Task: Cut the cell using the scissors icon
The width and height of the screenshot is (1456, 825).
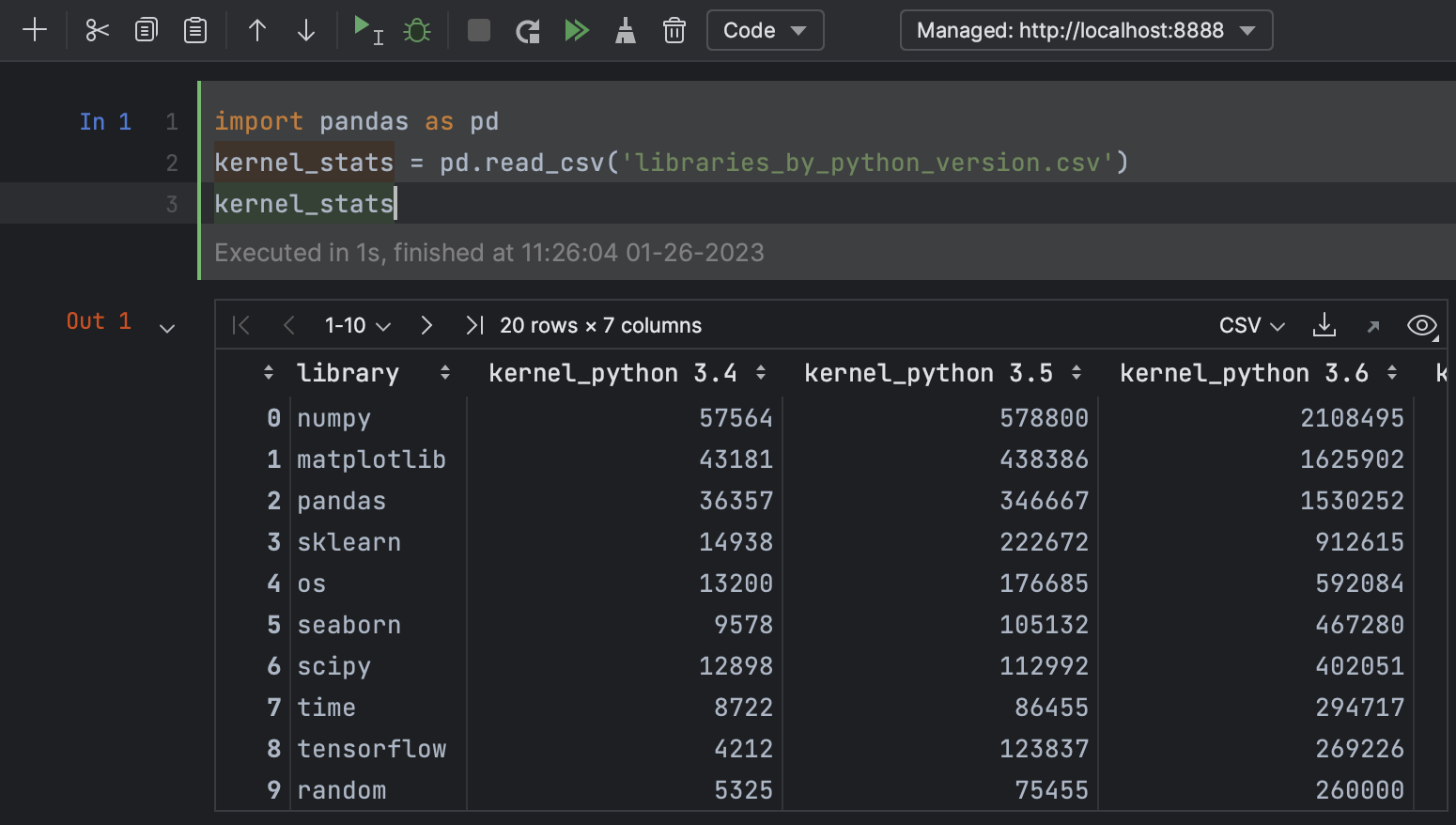Action: 97,30
